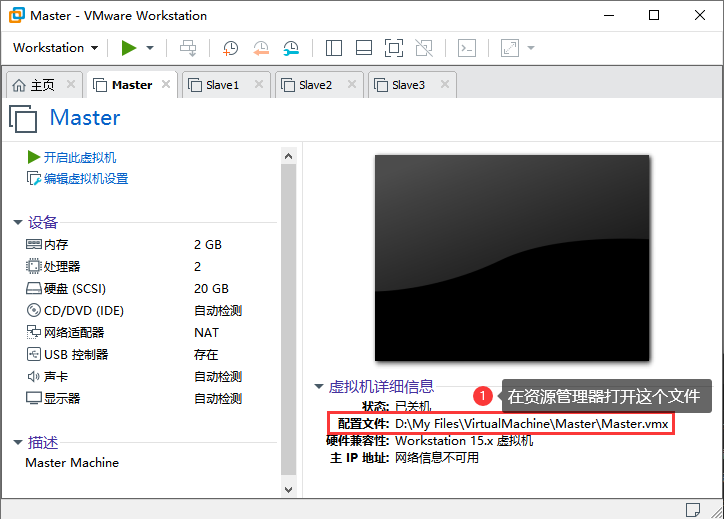
Task: Collapse the 设备 section
Action: click(x=18, y=223)
